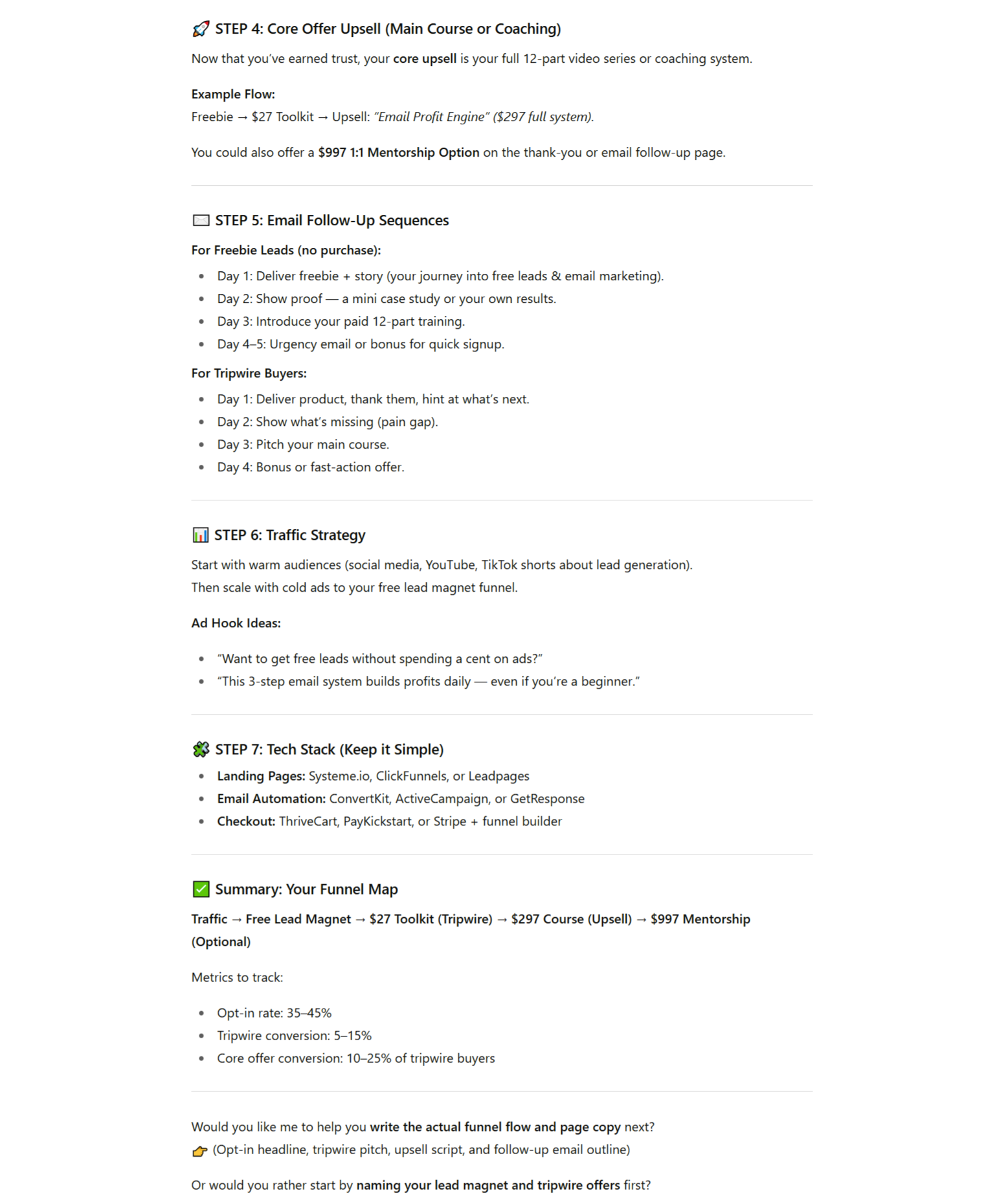Click "naming your lead magnet and tripwire offers"
The height and width of the screenshot is (1204, 1008).
coord(487,1185)
